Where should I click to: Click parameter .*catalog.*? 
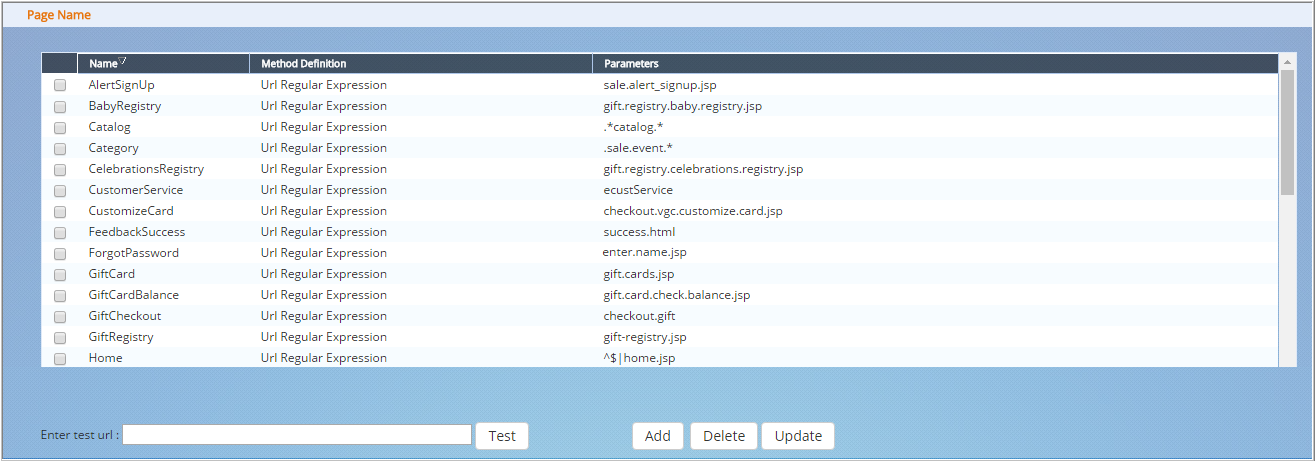click(633, 127)
